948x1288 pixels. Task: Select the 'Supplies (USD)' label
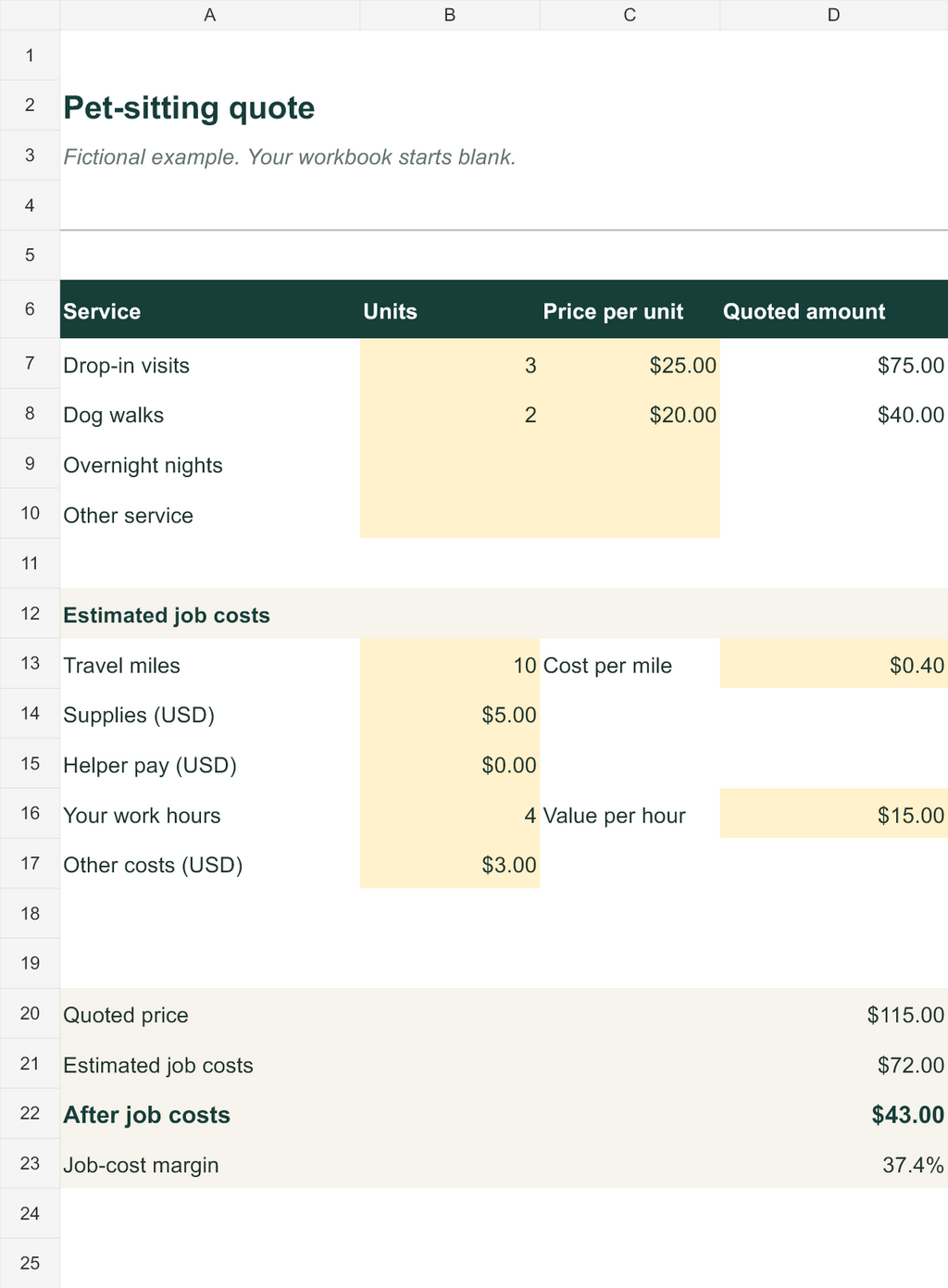pyautogui.click(x=210, y=713)
